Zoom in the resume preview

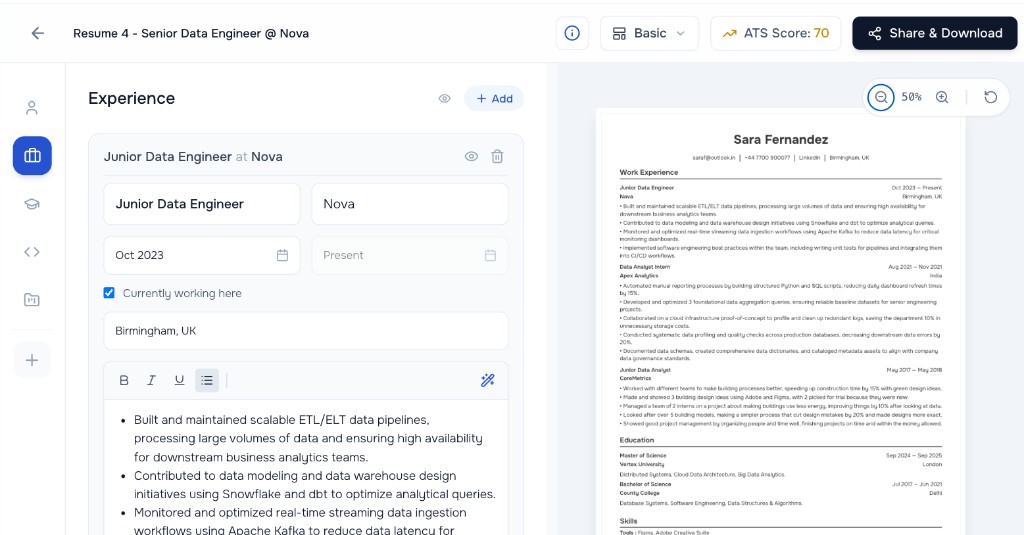(x=942, y=97)
